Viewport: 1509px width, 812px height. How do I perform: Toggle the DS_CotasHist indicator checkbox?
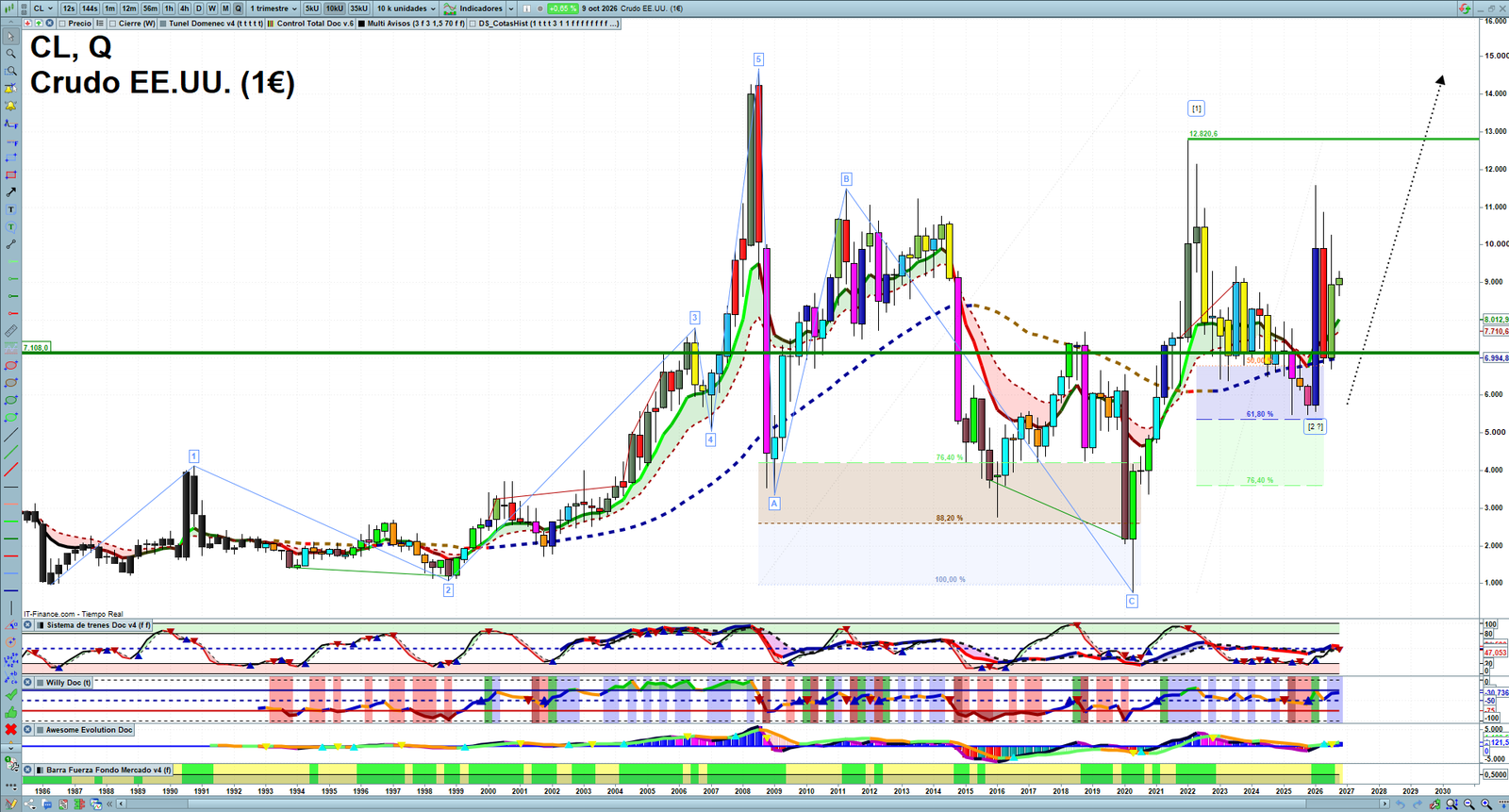pyautogui.click(x=473, y=24)
